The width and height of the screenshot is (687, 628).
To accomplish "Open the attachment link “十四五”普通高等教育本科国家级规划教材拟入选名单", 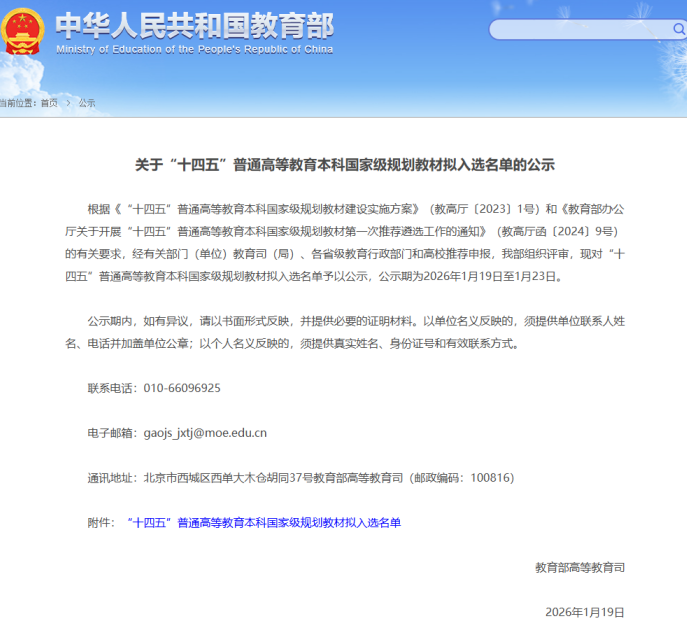I will [x=264, y=522].
